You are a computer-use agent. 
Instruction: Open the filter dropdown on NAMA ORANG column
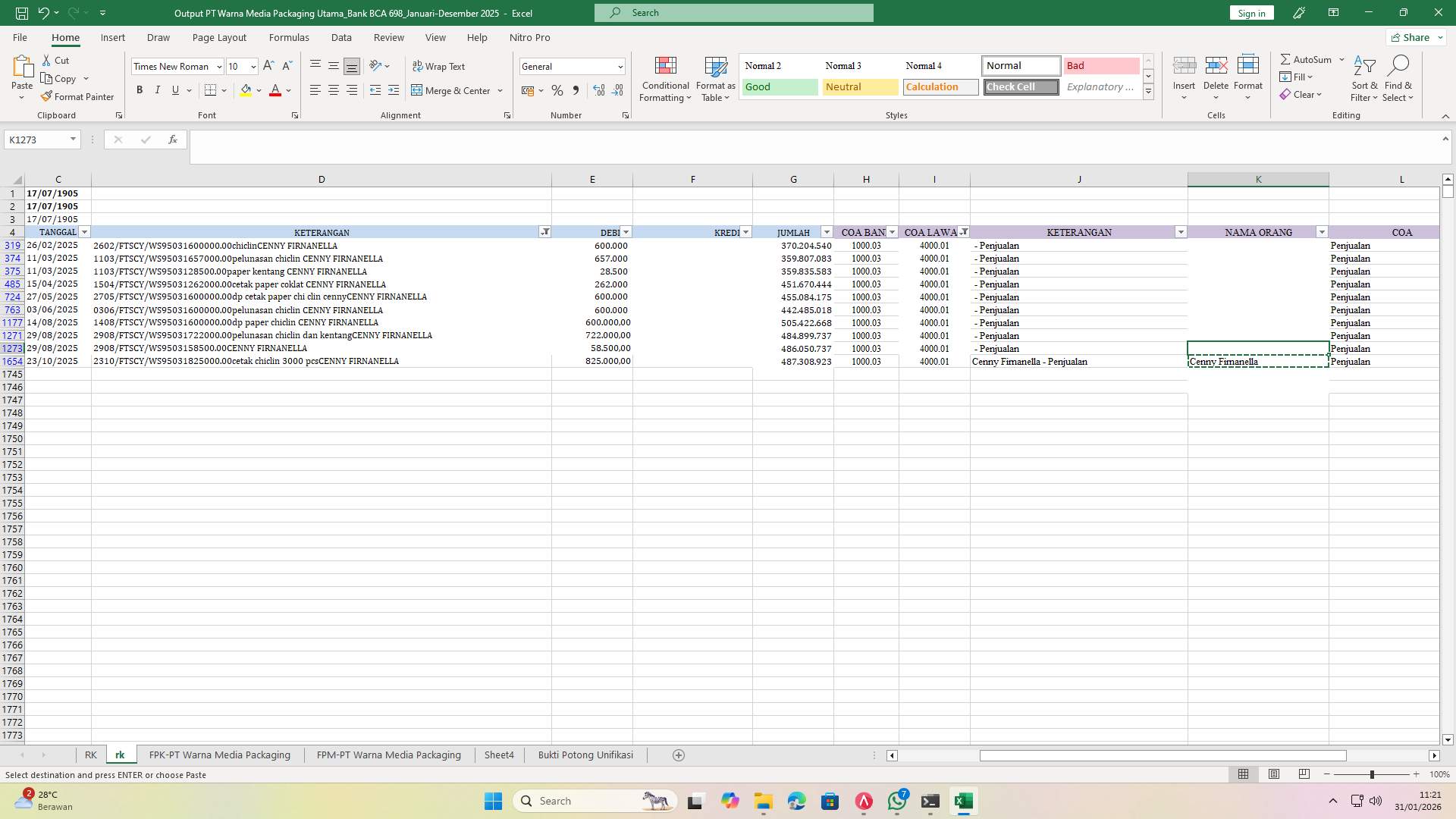click(1322, 232)
